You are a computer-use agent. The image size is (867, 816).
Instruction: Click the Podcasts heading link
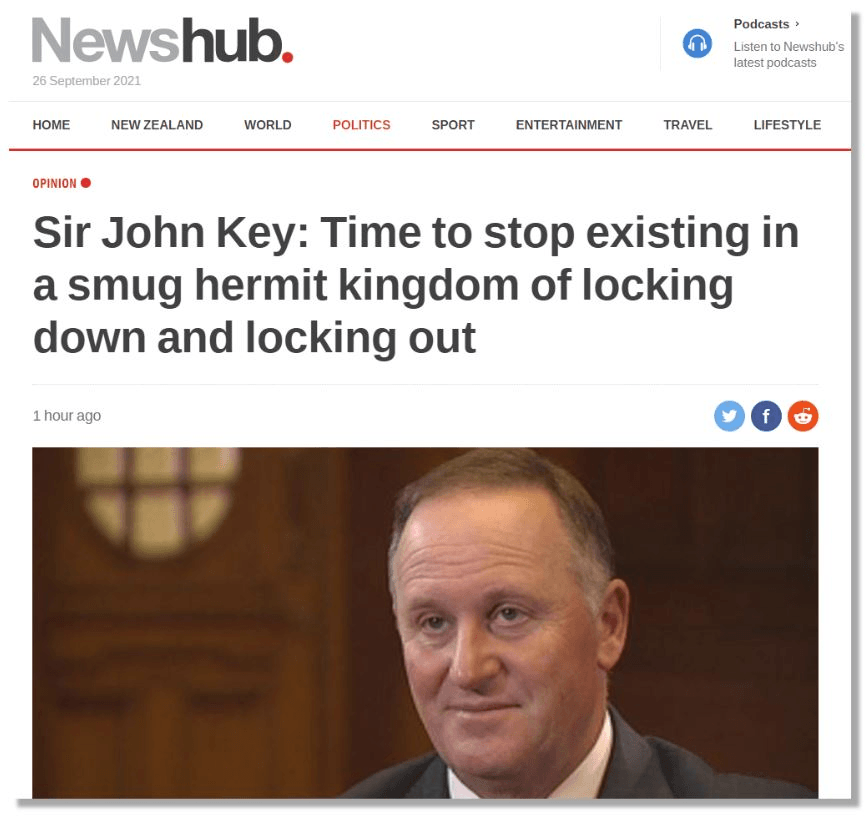point(761,24)
